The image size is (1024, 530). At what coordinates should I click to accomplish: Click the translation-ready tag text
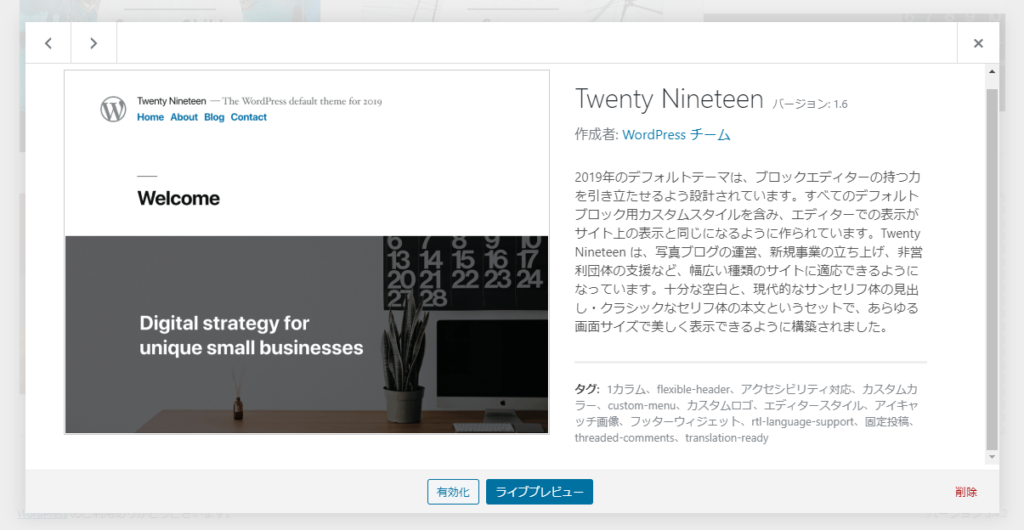click(x=727, y=438)
